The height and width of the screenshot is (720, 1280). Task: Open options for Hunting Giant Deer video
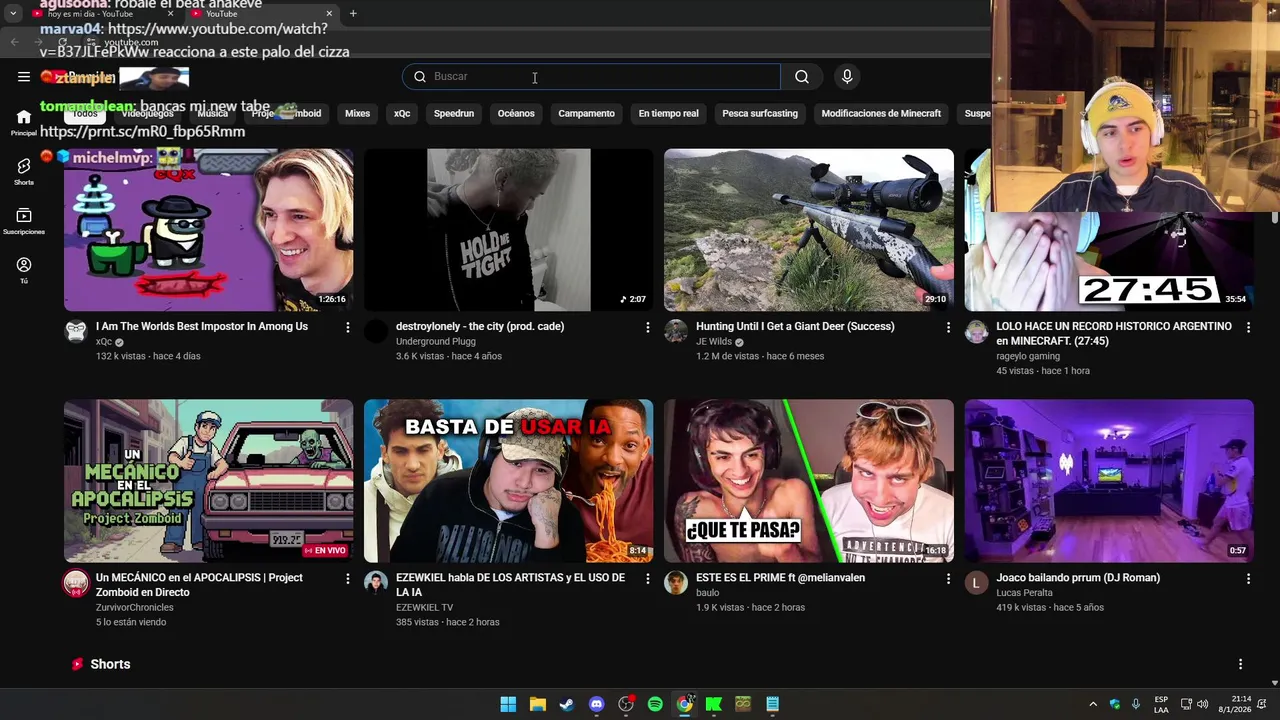(x=948, y=327)
